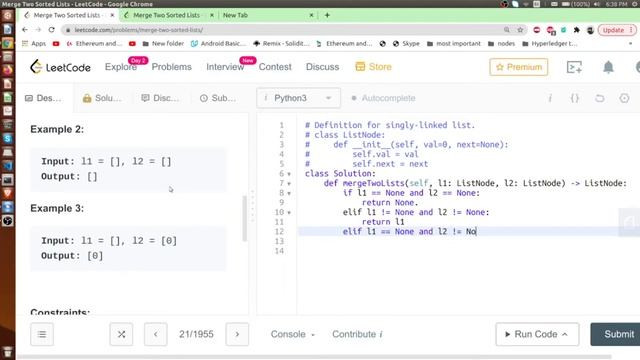Open the Remix - Solidity bookmark
Screen dimensions: 640x360
click(x=281, y=43)
